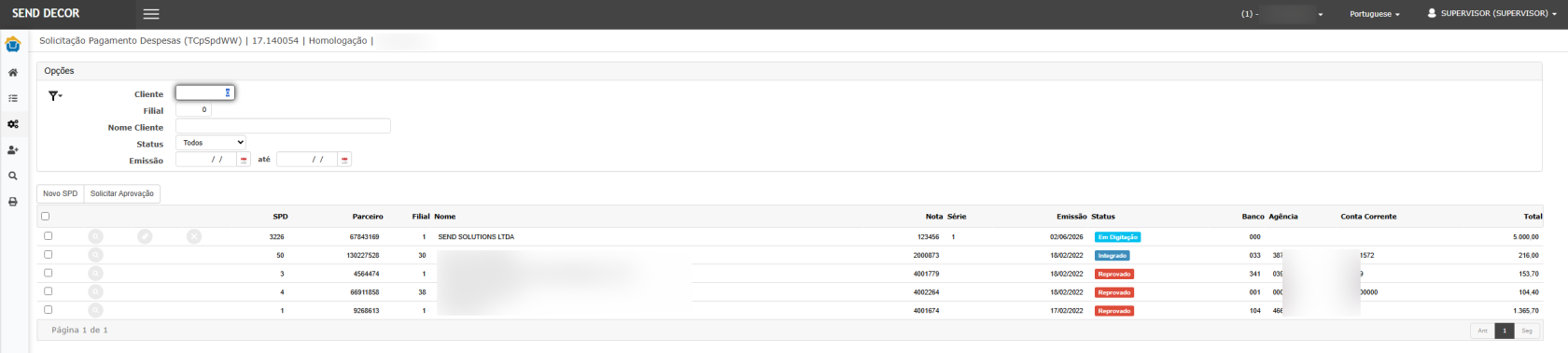The image size is (1568, 353).
Task: Click the Total column header
Action: coord(1533,217)
